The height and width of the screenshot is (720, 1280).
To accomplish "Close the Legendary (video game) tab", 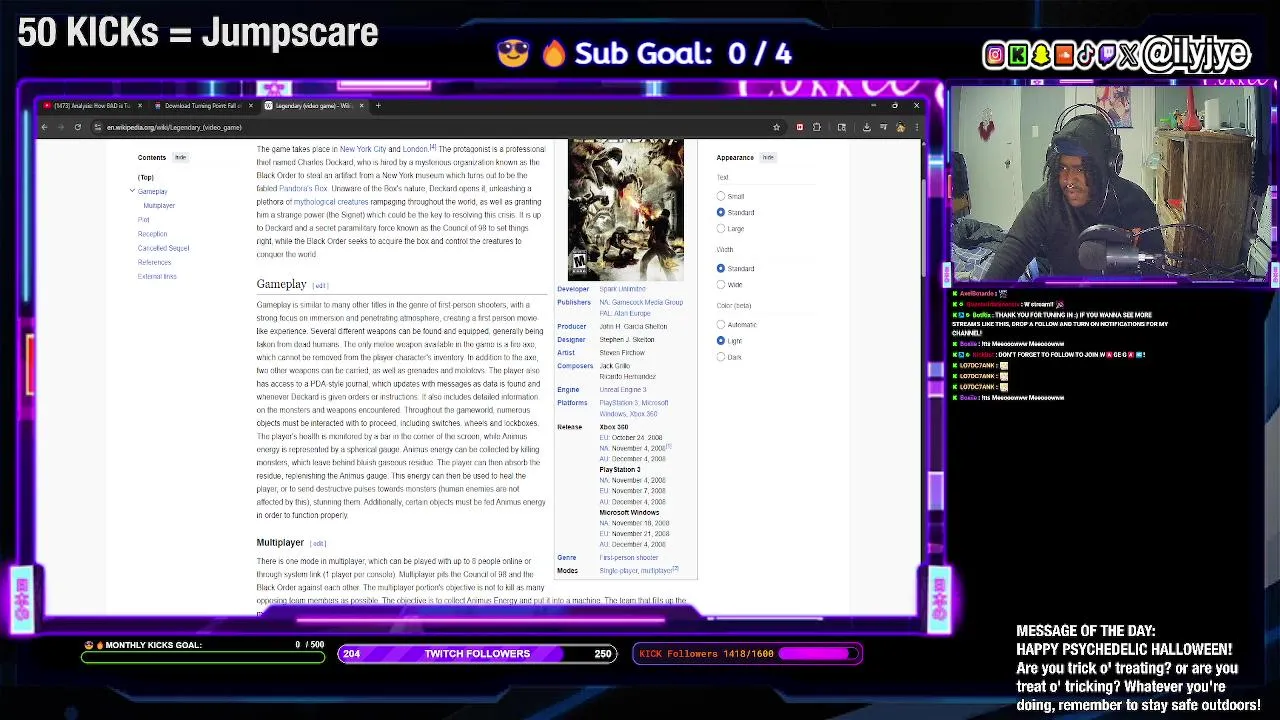I will (362, 105).
